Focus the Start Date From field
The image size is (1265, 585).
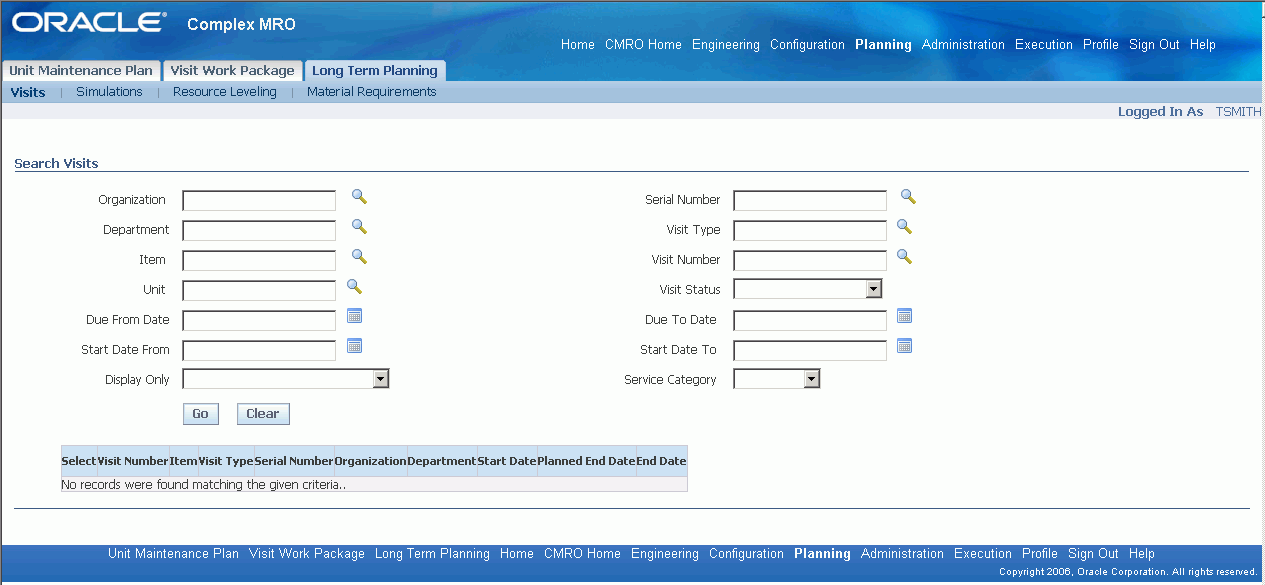coord(260,351)
